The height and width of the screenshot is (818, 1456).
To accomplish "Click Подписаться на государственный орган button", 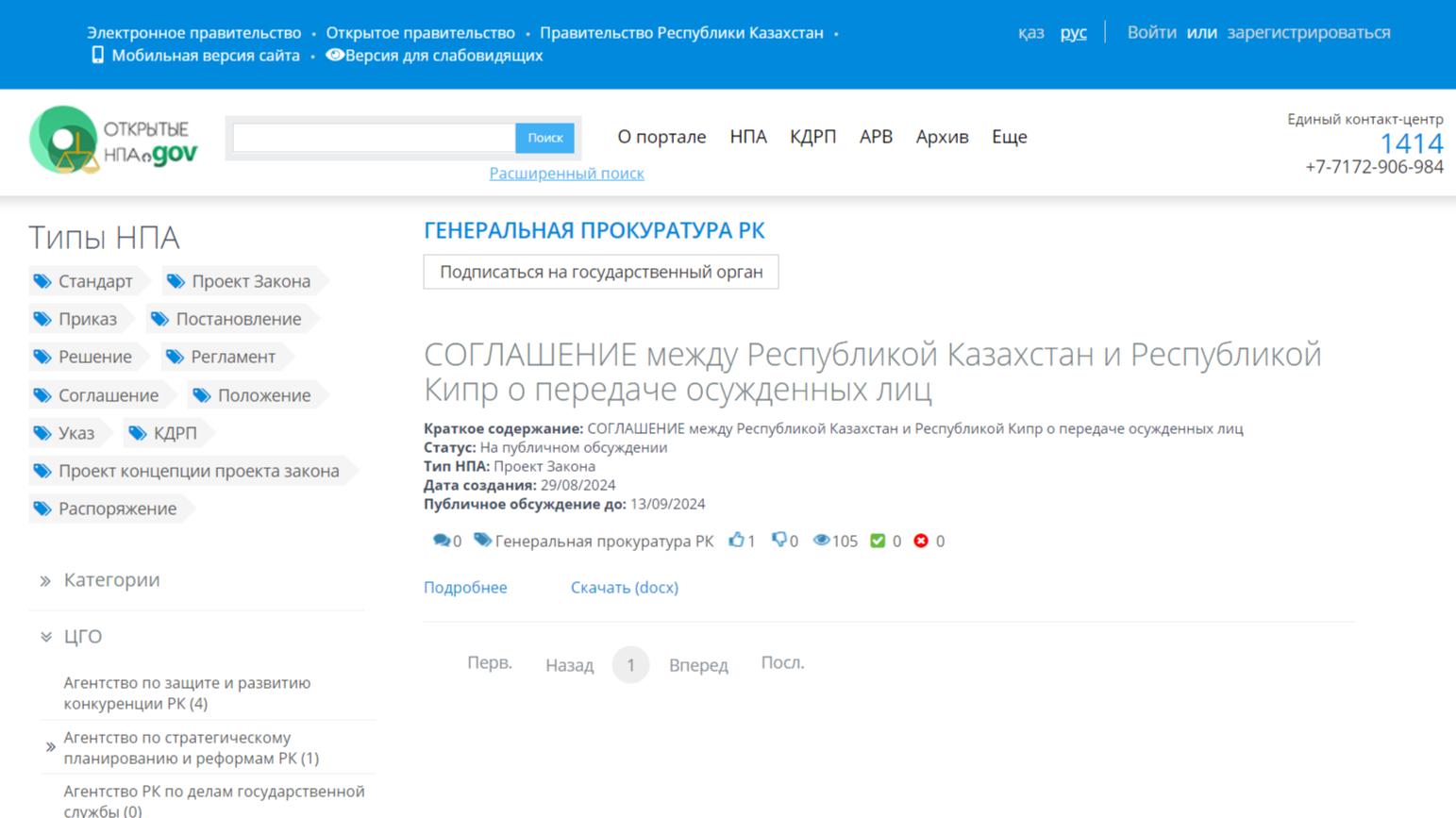I will [600, 272].
